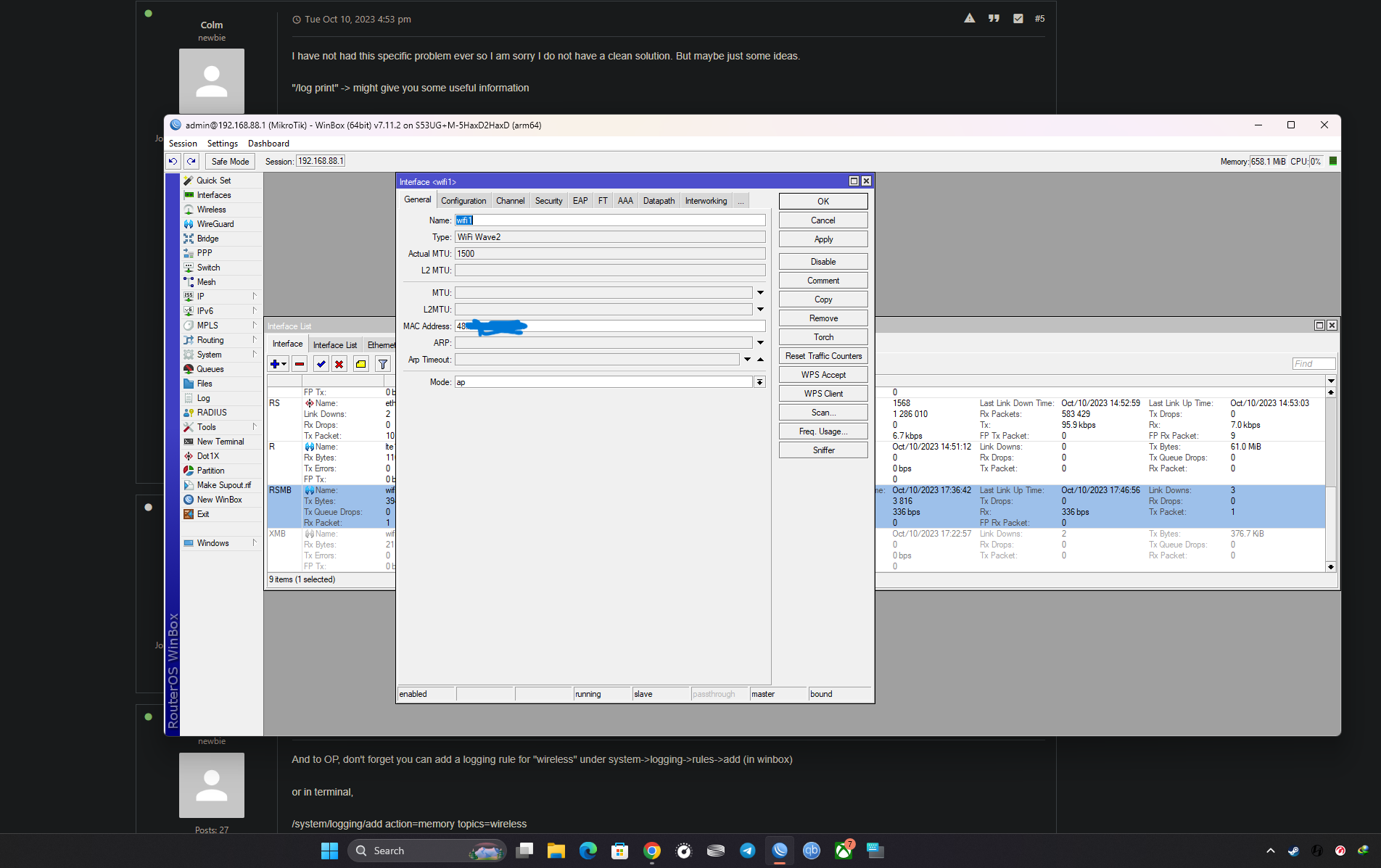Click the blue plus add button
1381x868 pixels.
tap(279, 364)
